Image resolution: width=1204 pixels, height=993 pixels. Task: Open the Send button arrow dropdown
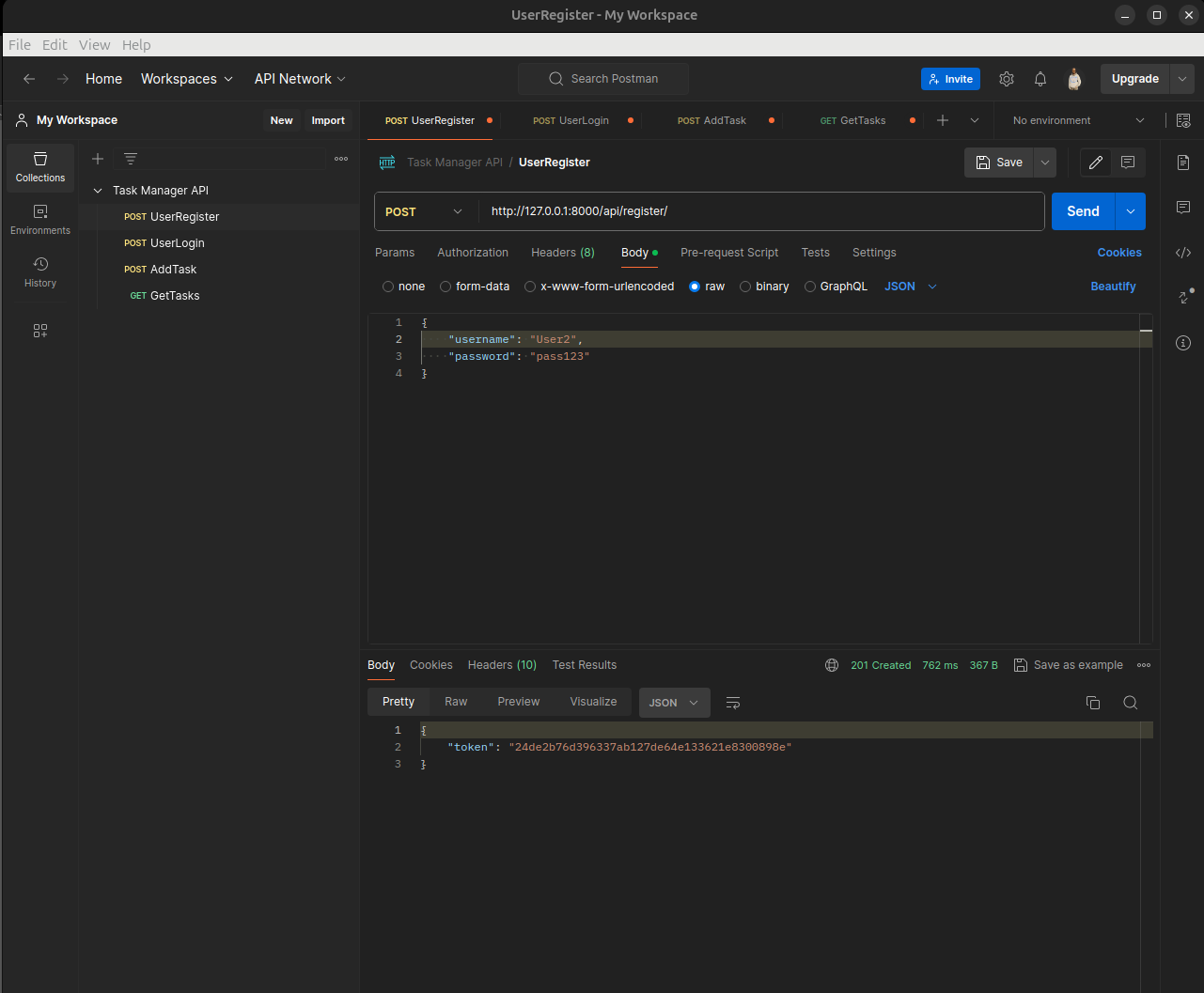click(1131, 211)
